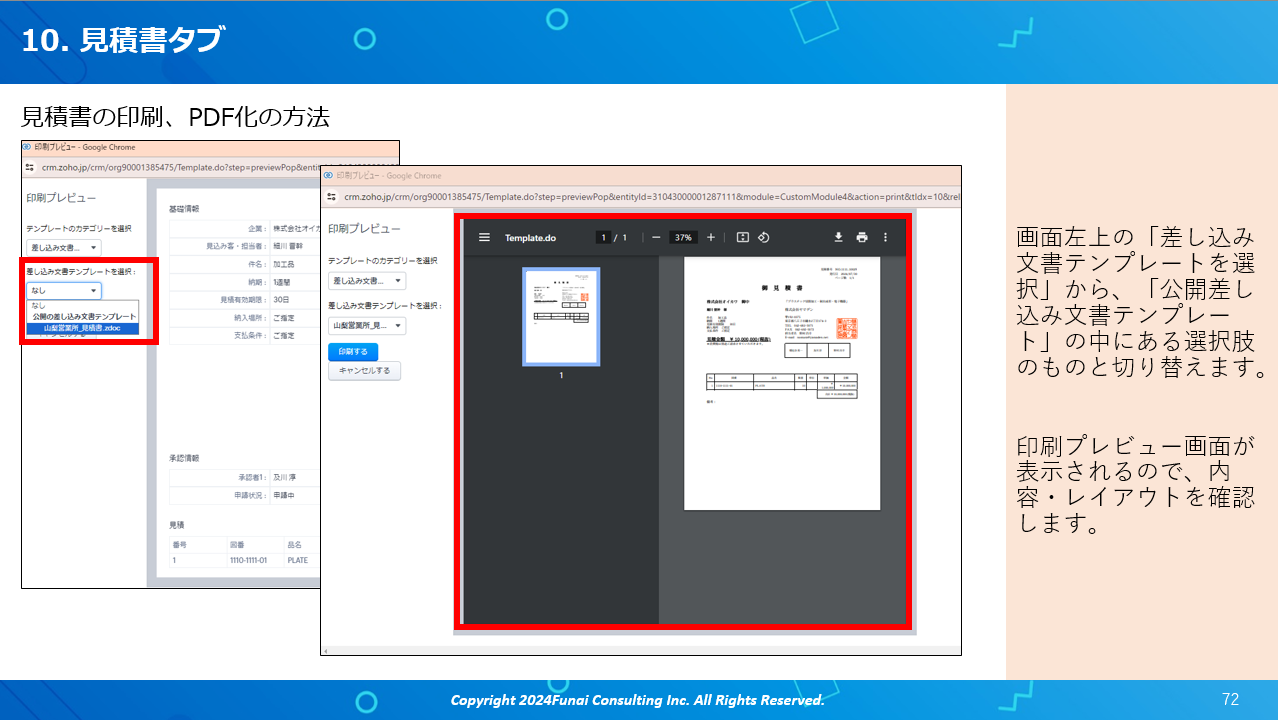Viewport: 1278px width, 720px height.
Task: Click site info icon in back window address bar
Action: [x=30, y=167]
